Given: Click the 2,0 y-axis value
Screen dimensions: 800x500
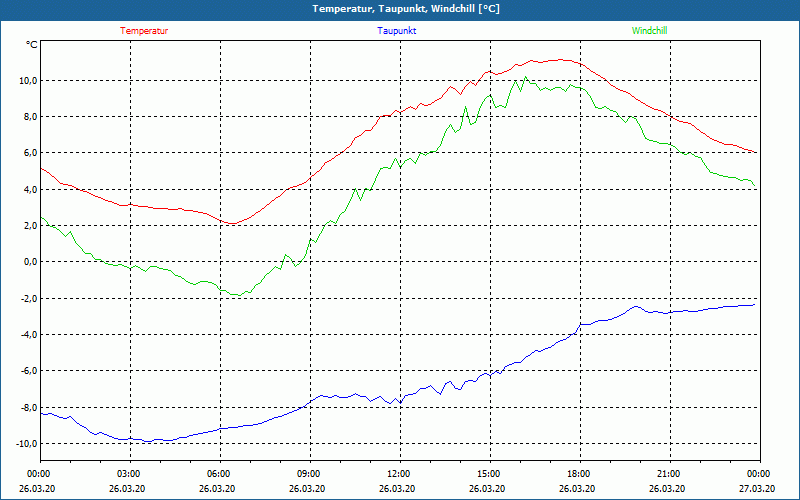Looking at the screenshot, I should click(30, 226).
